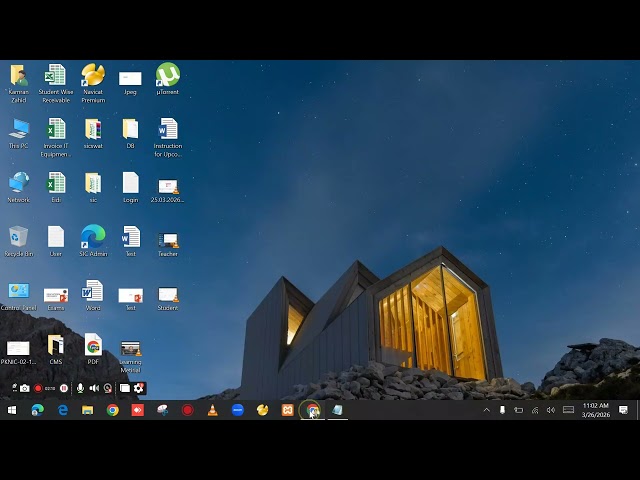Show hidden system tray icons
The image size is (640, 480).
point(487,410)
